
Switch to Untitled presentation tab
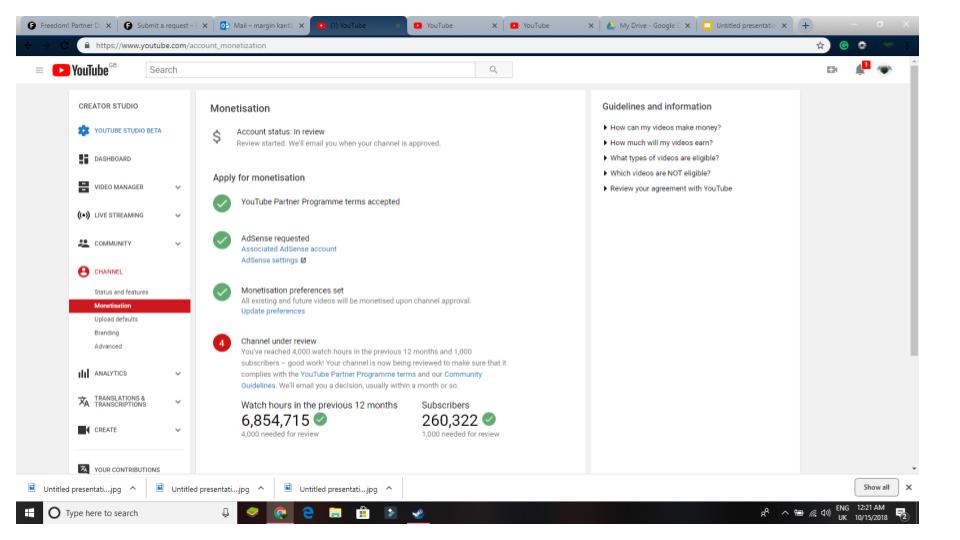coord(743,25)
